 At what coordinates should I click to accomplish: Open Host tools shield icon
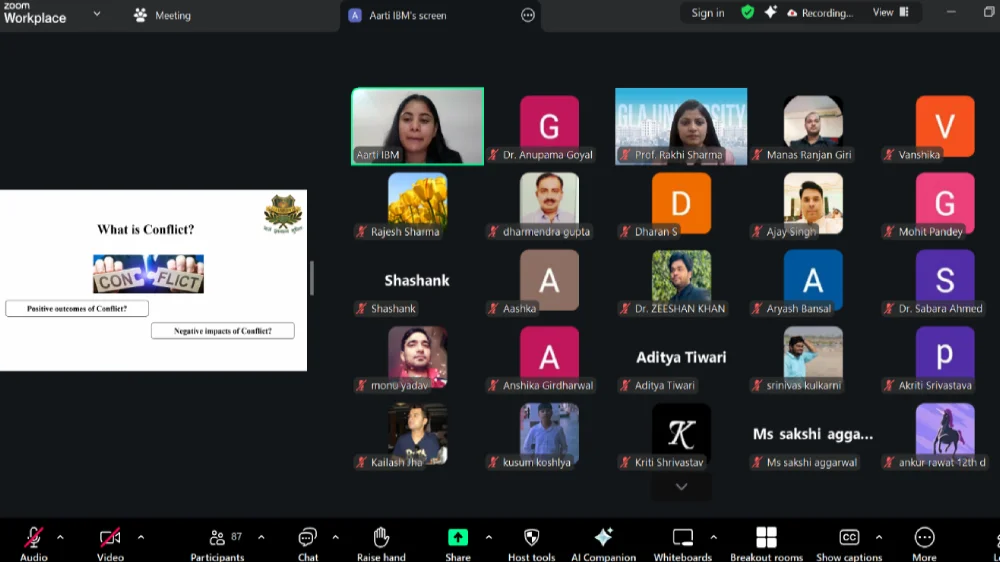531,538
